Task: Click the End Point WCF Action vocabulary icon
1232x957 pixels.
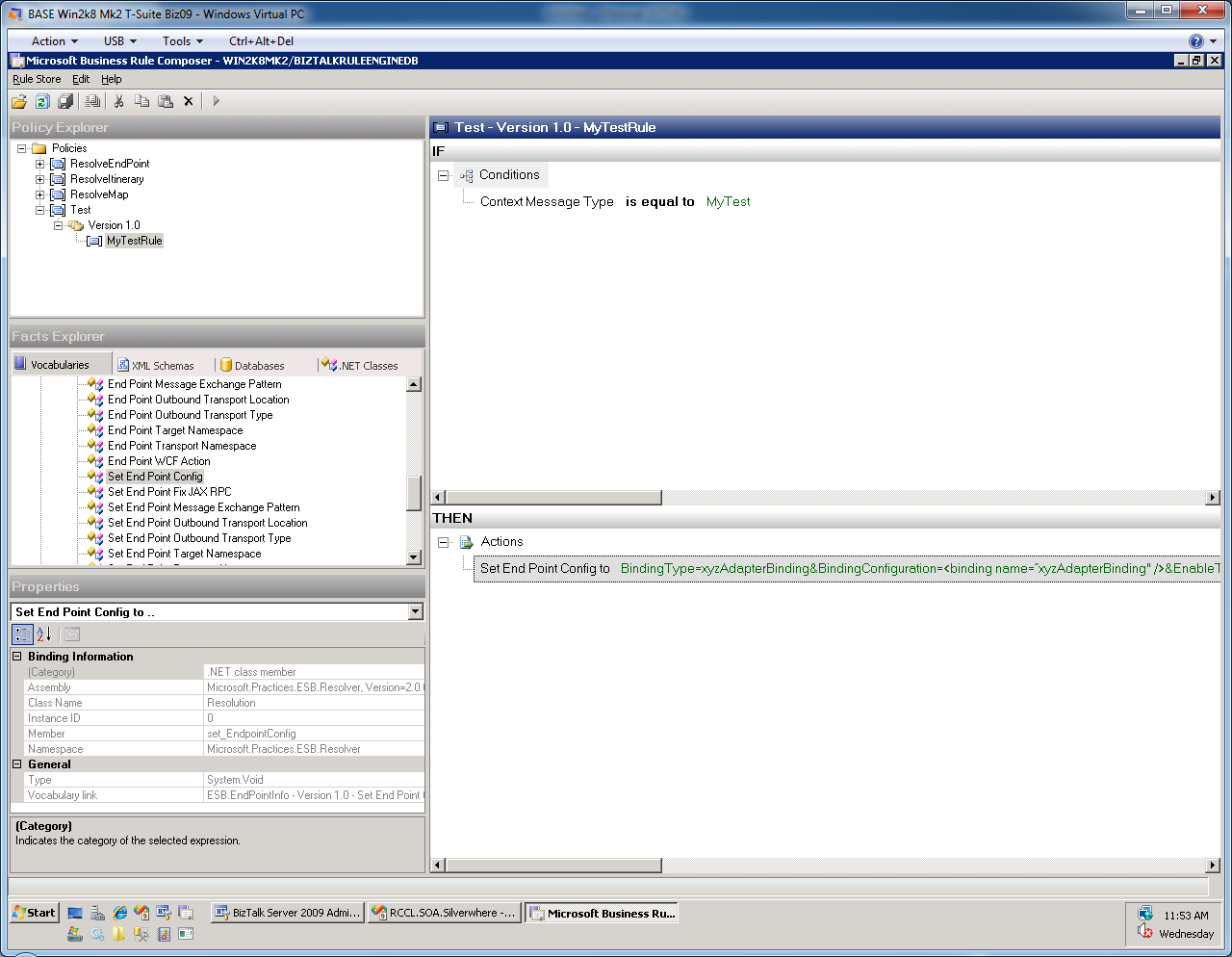Action: [x=95, y=461]
